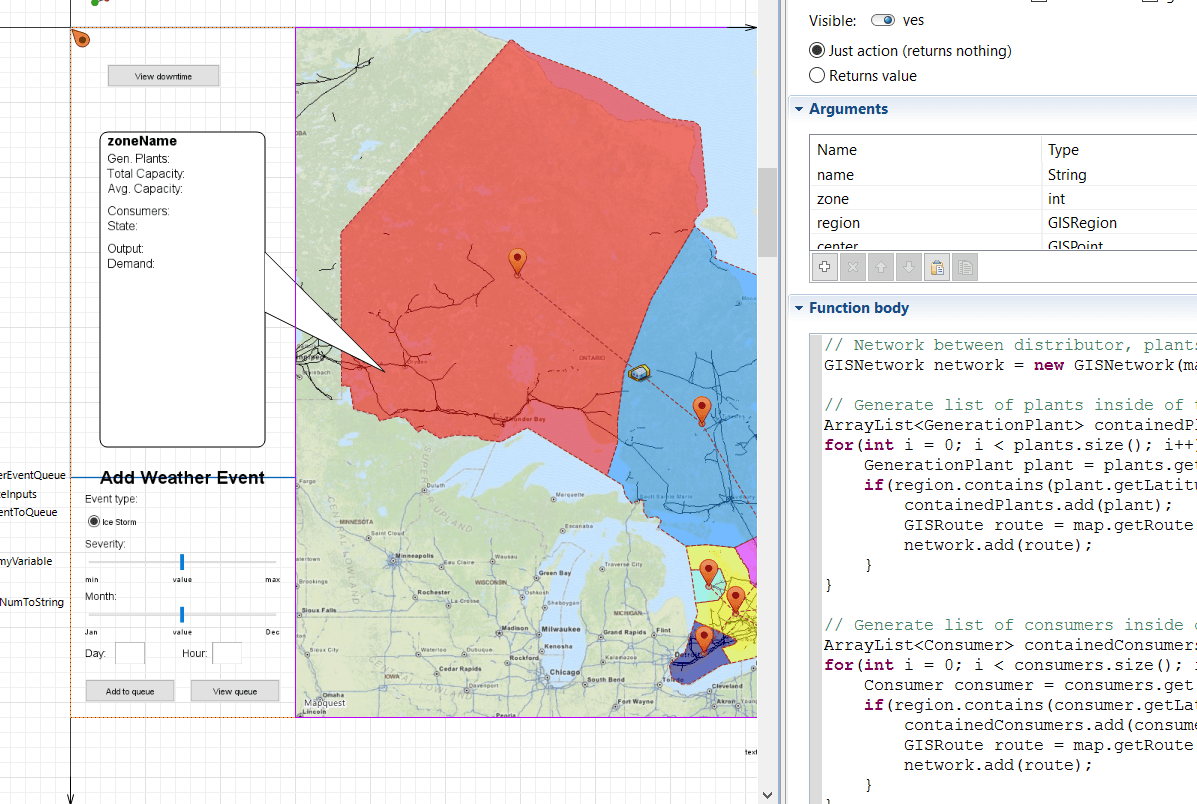Image resolution: width=1197 pixels, height=804 pixels.
Task: Select the Ice Storm event type
Action: (94, 521)
